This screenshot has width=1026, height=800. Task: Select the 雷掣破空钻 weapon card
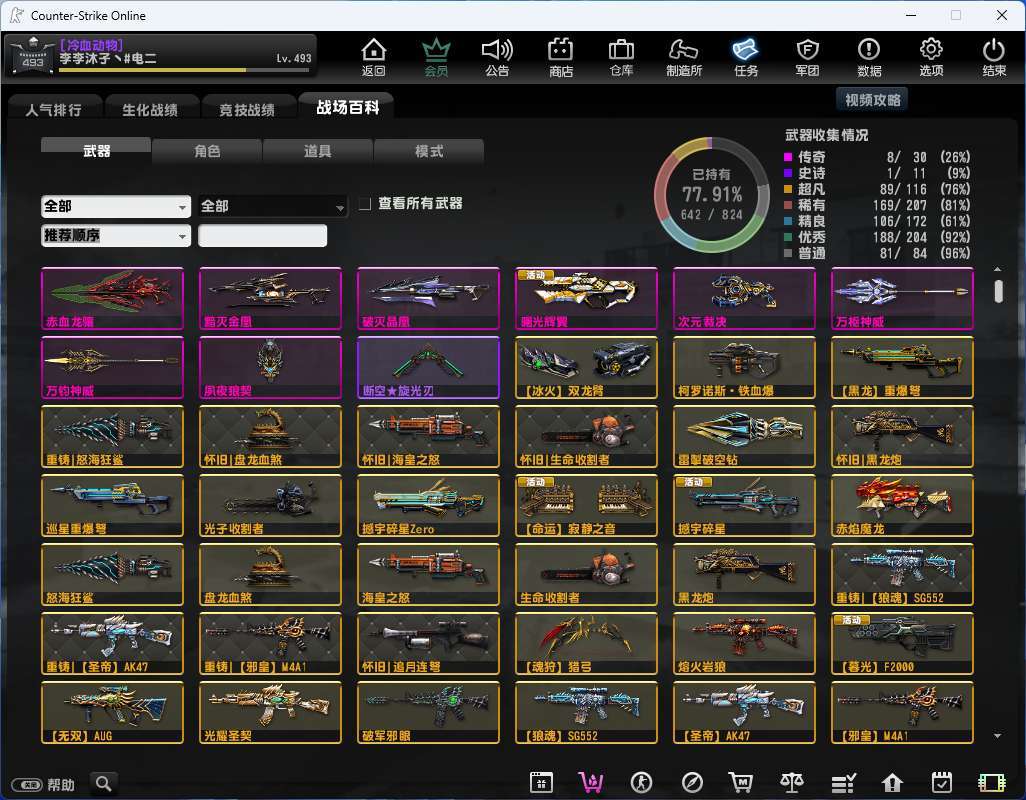[x=745, y=436]
